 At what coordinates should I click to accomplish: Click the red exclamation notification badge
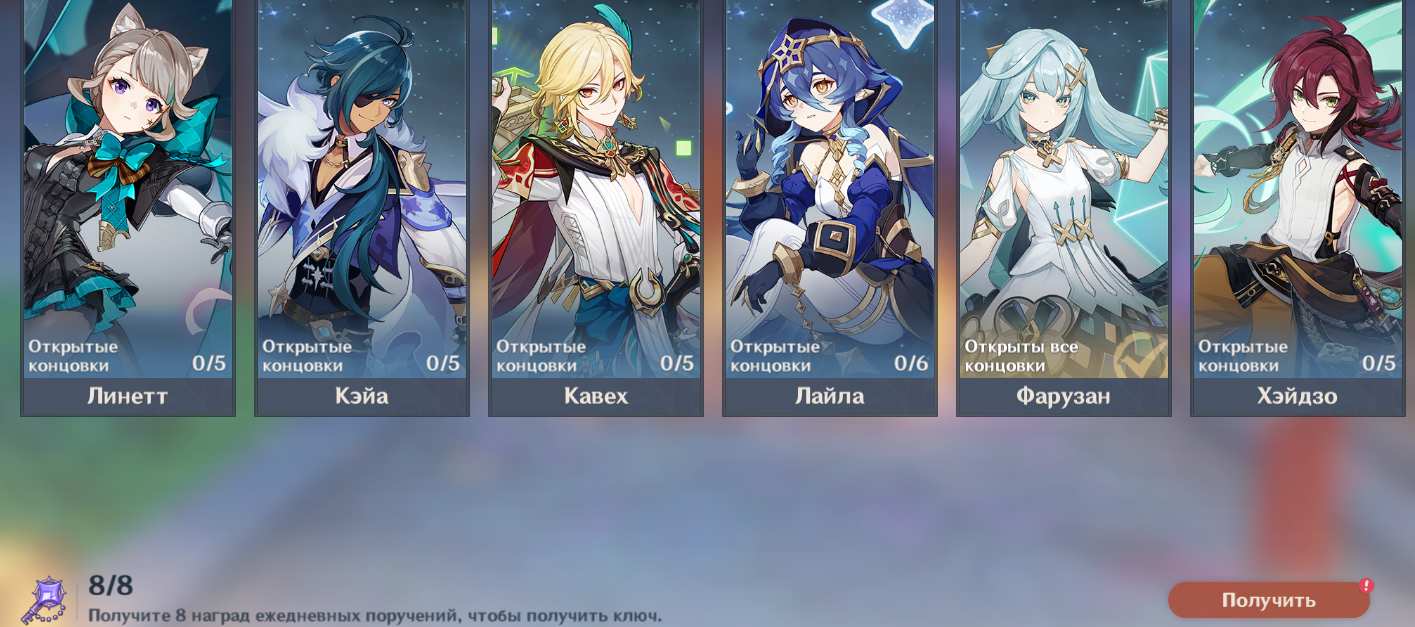[x=1366, y=585]
